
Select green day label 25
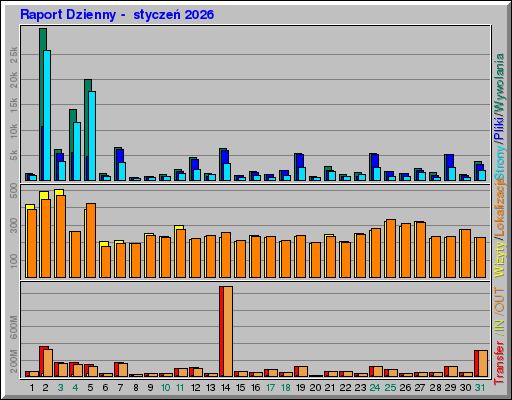(390, 388)
